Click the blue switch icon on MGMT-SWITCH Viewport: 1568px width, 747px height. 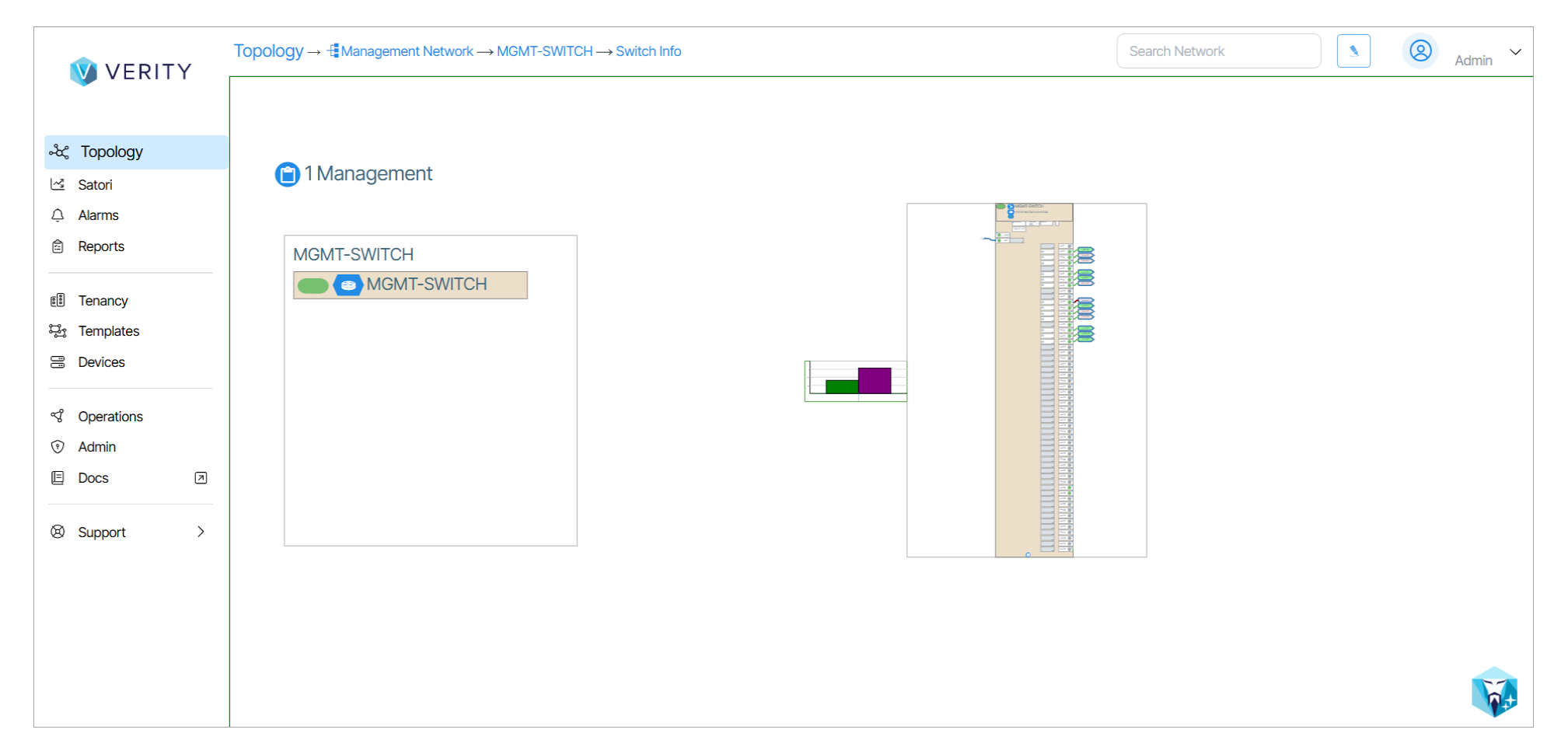pyautogui.click(x=348, y=285)
